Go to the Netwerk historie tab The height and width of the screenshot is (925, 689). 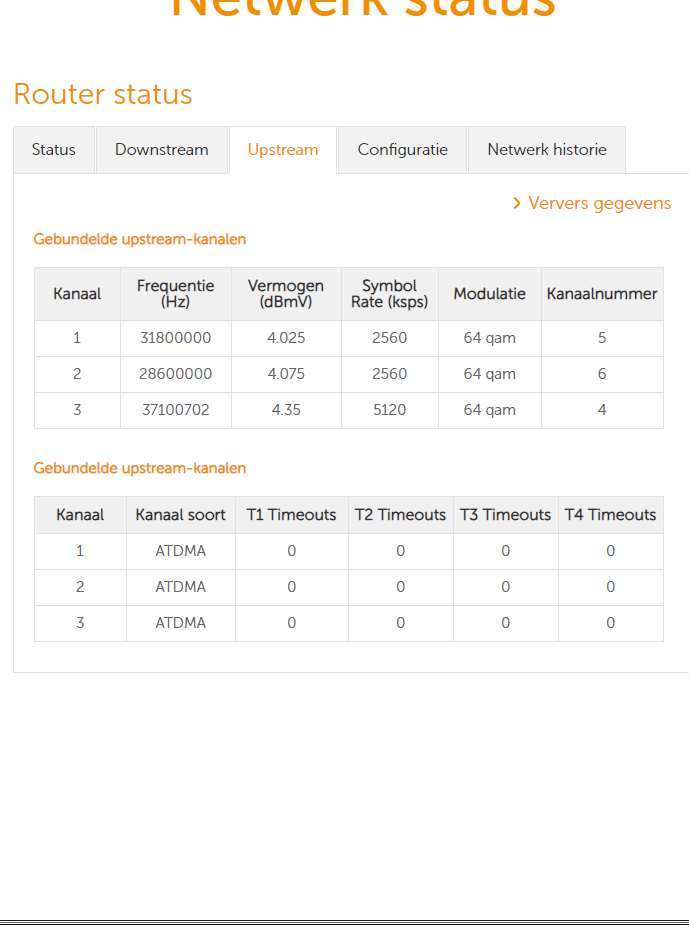[x=547, y=150]
